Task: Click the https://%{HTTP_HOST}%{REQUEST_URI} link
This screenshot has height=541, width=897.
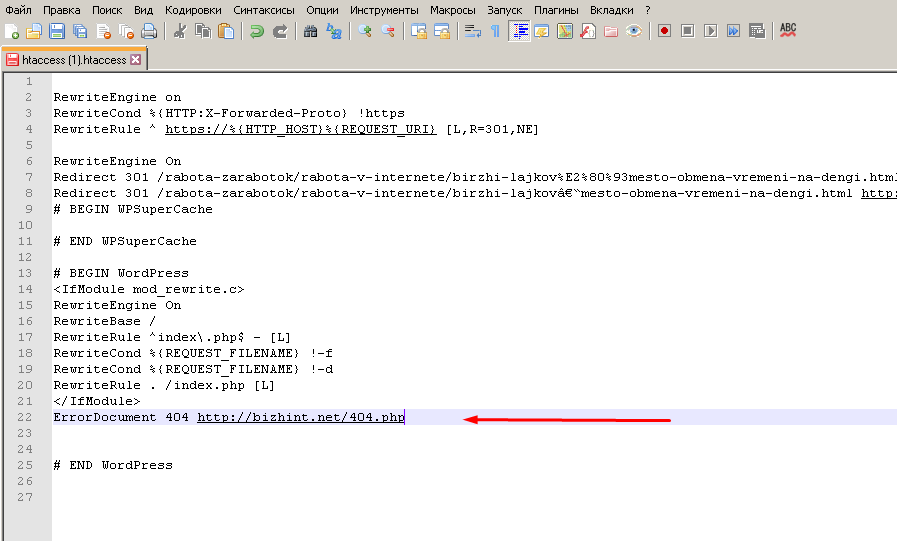Action: pos(300,129)
